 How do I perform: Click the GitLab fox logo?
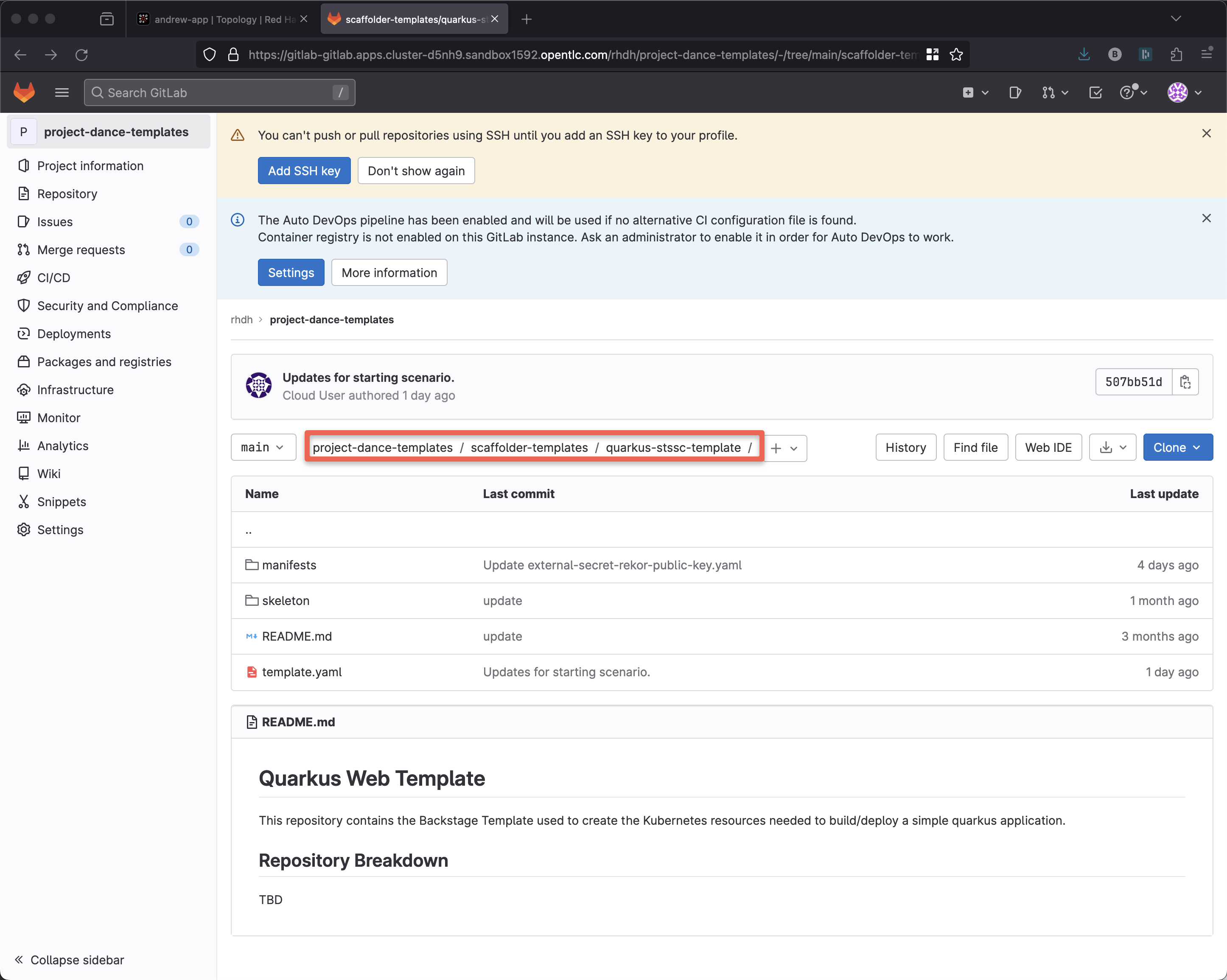(24, 92)
